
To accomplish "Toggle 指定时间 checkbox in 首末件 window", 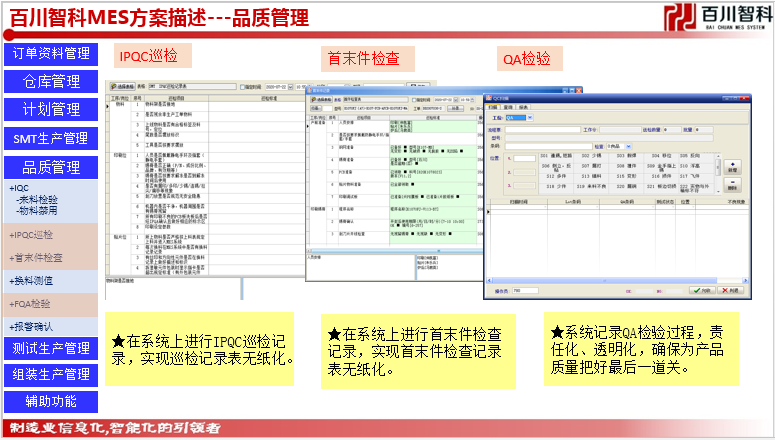I will [x=415, y=100].
